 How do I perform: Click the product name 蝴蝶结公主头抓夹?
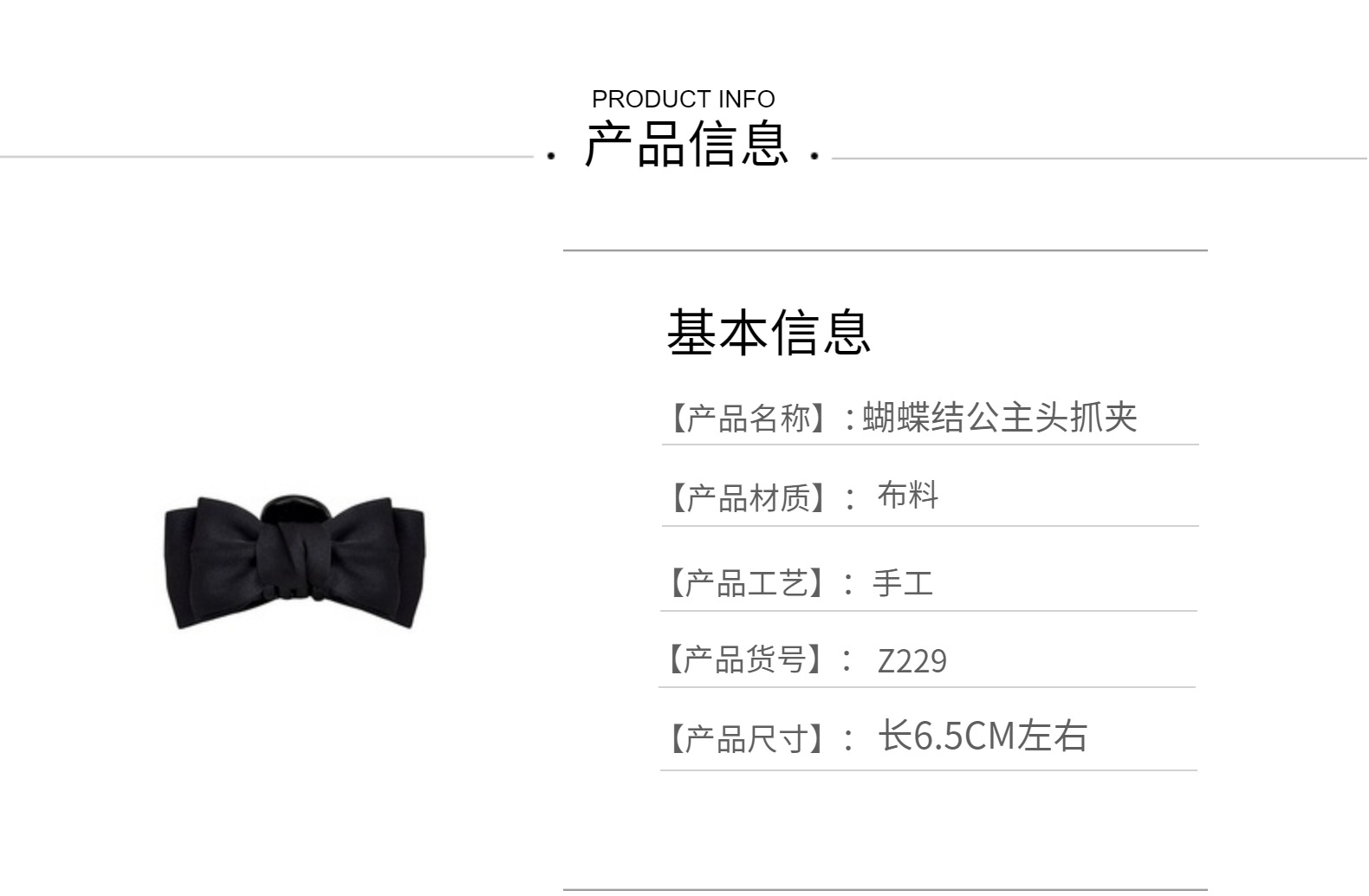(1000, 417)
